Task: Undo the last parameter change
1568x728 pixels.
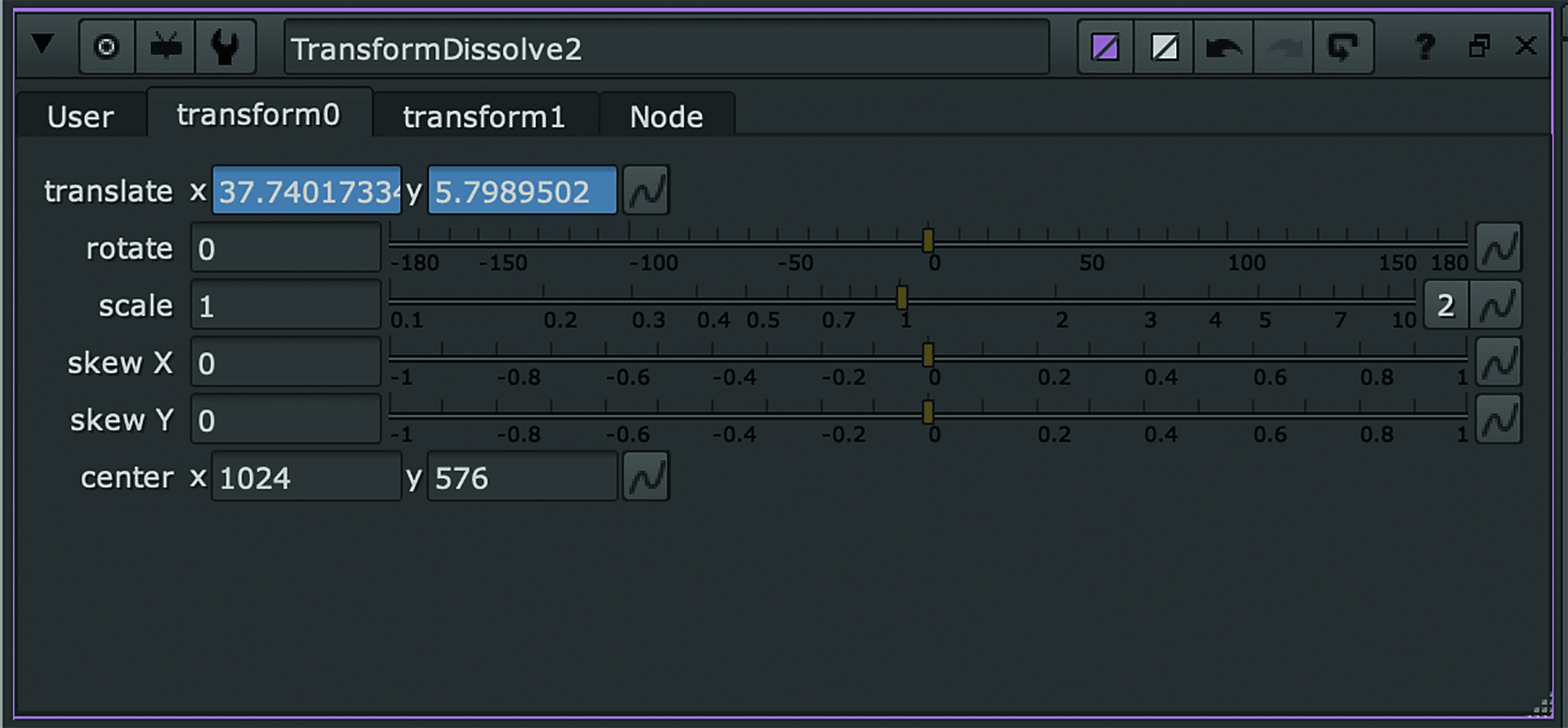Action: tap(1223, 47)
